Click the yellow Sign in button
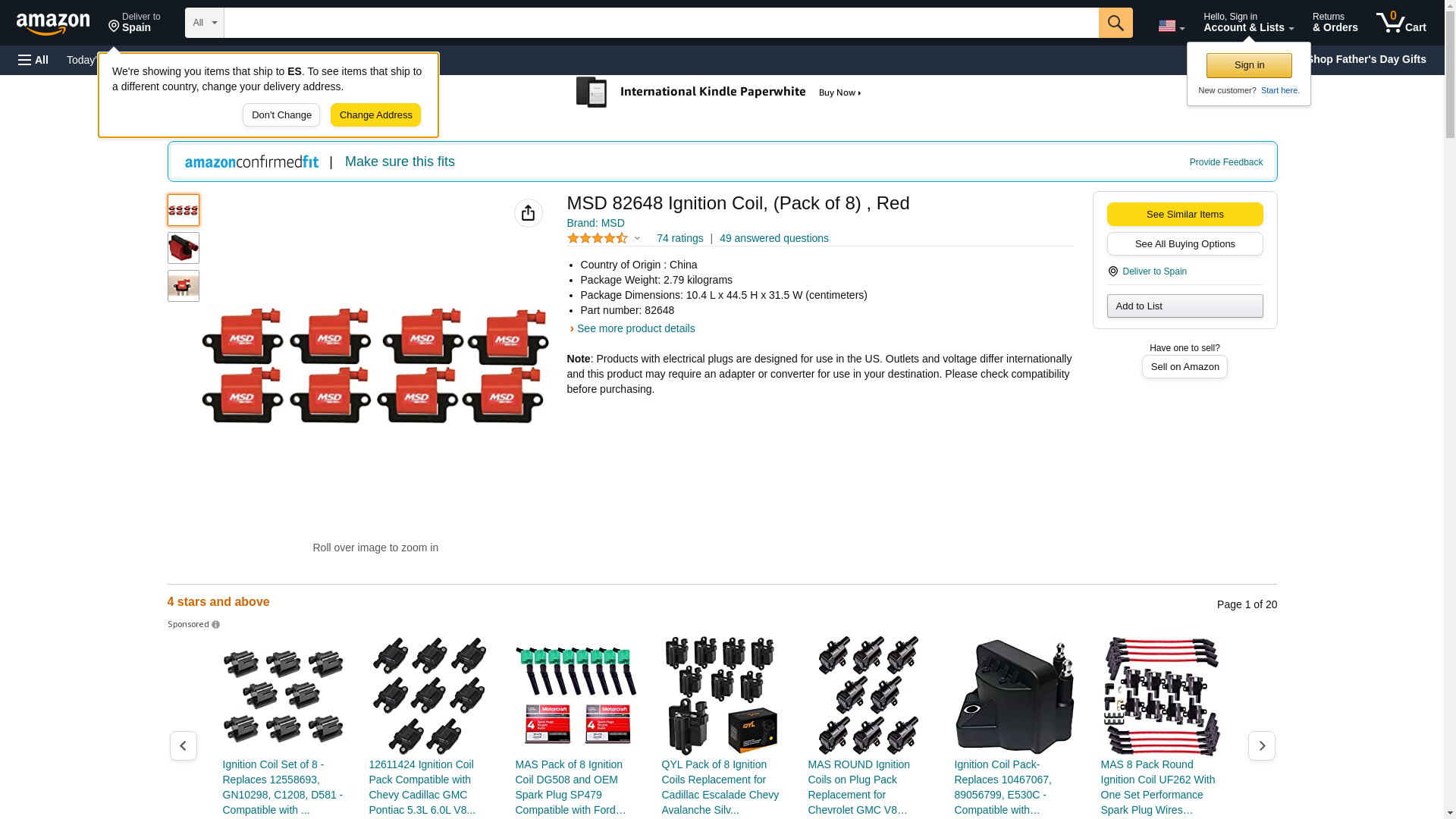The width and height of the screenshot is (1456, 819). pyautogui.click(x=1248, y=65)
